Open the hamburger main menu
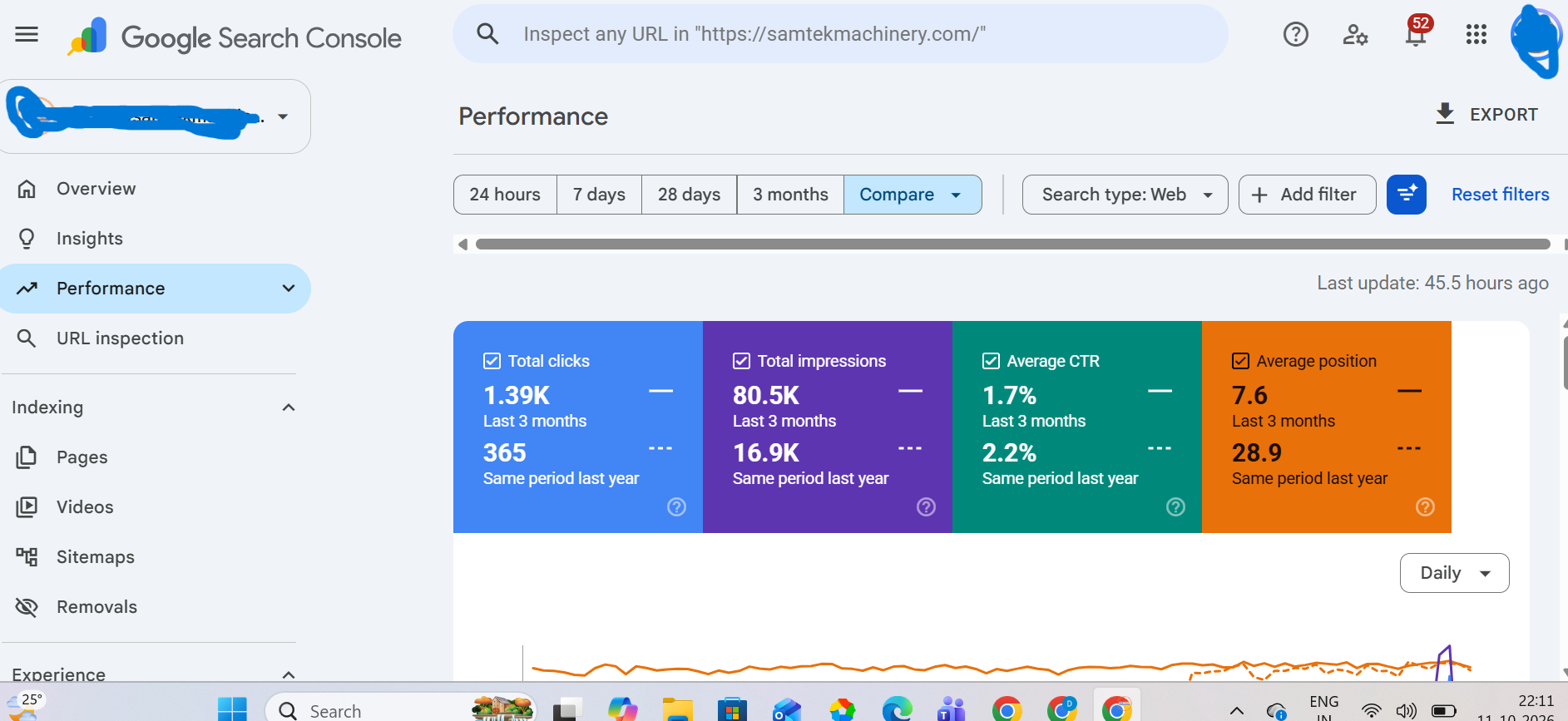Viewport: 1568px width, 721px height. 27,34
